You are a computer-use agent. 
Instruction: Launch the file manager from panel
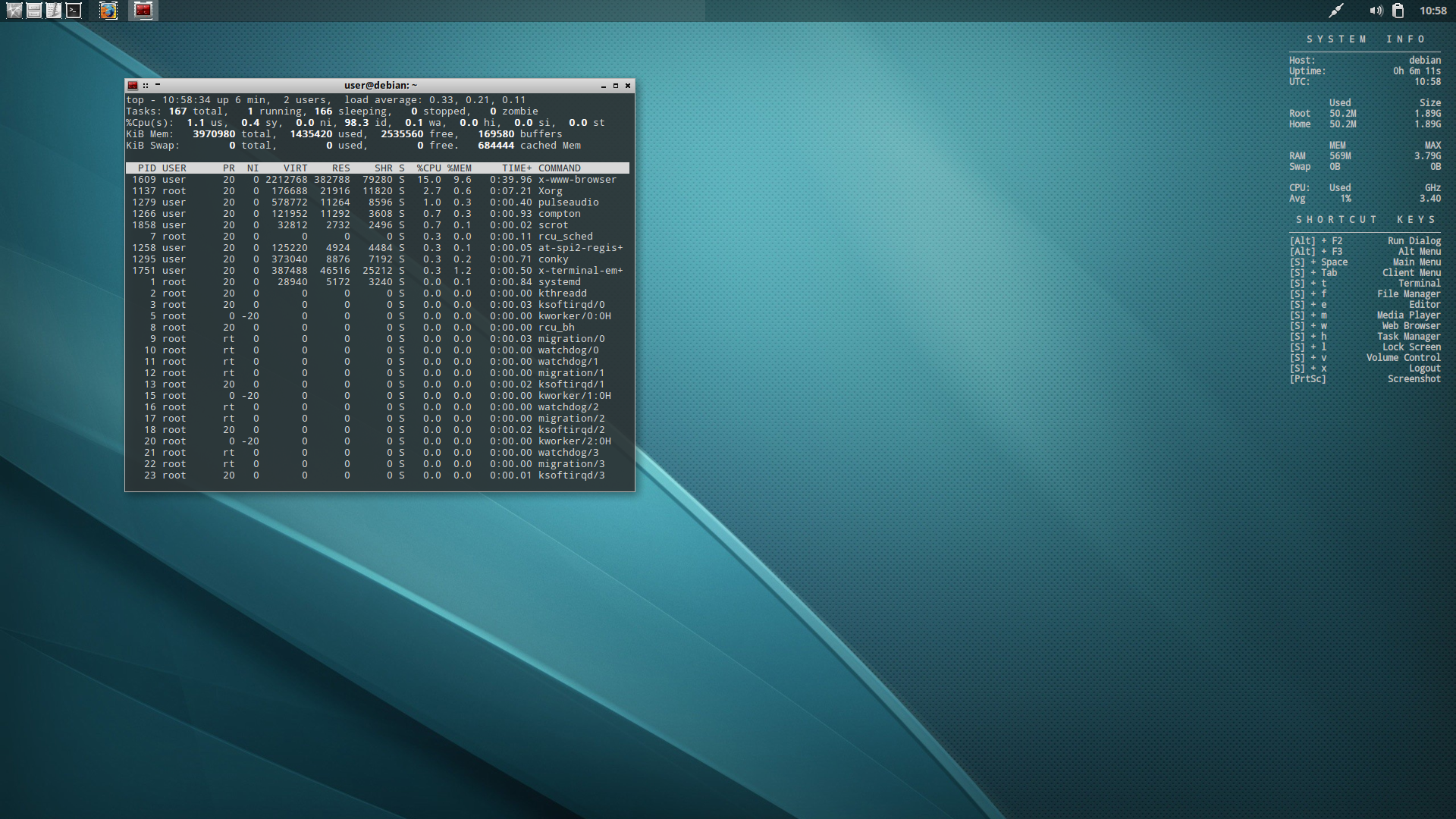click(x=34, y=11)
